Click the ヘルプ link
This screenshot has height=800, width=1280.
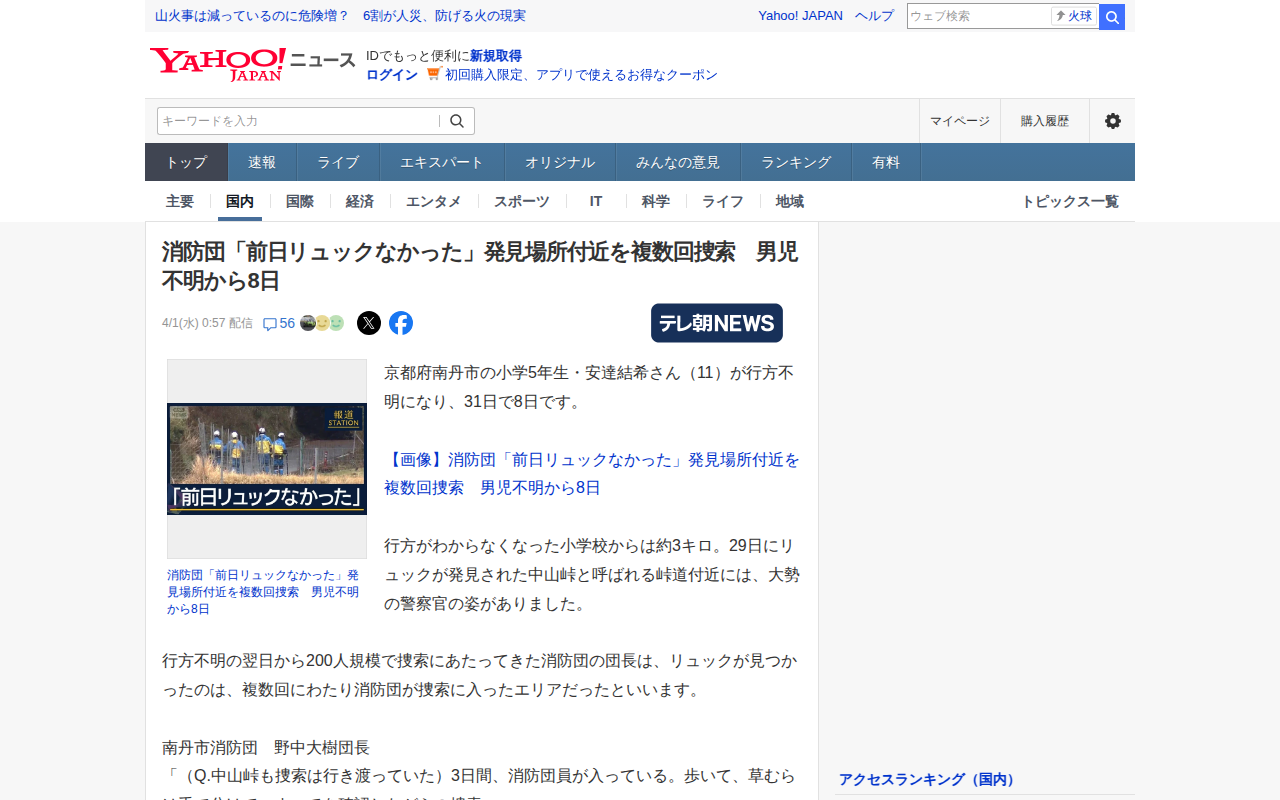[875, 16]
